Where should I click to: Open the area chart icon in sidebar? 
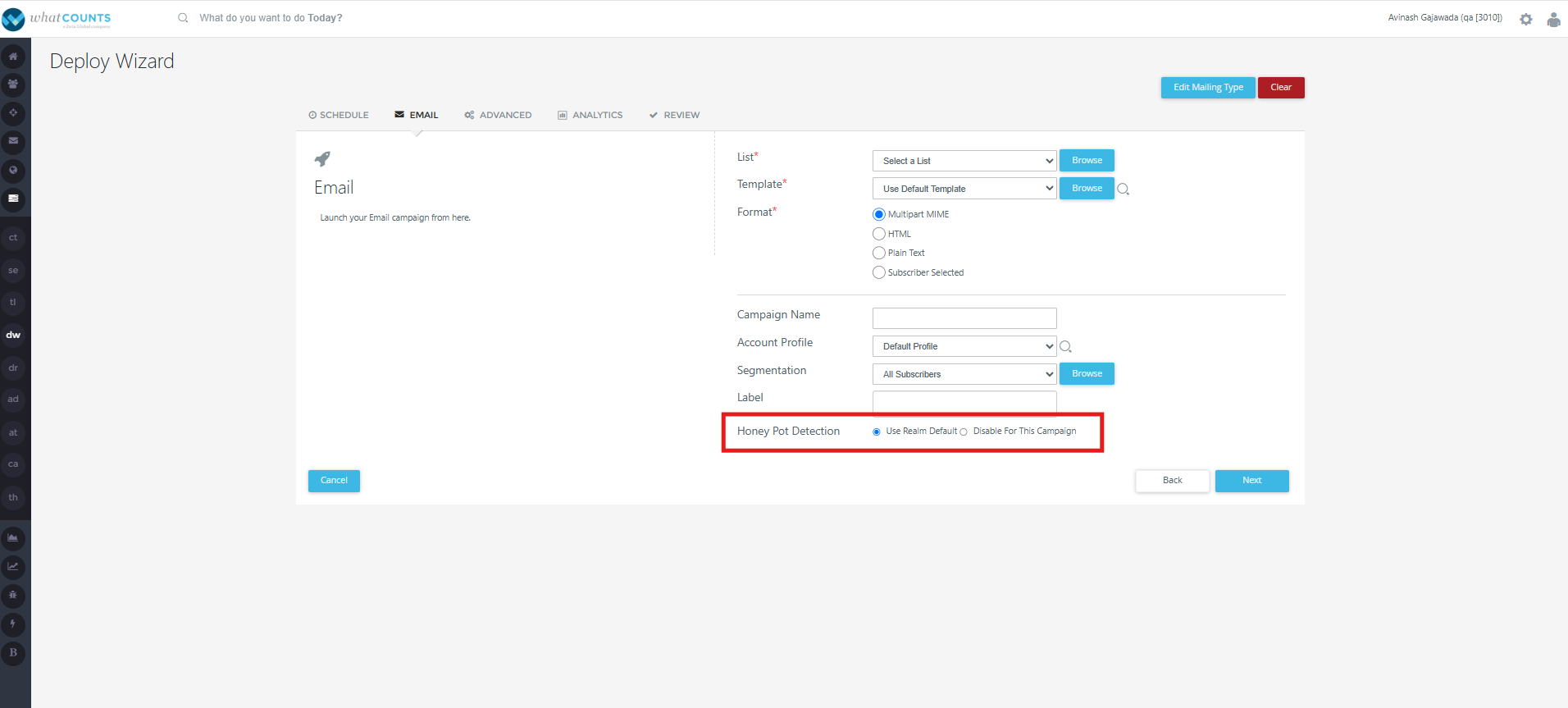click(13, 538)
